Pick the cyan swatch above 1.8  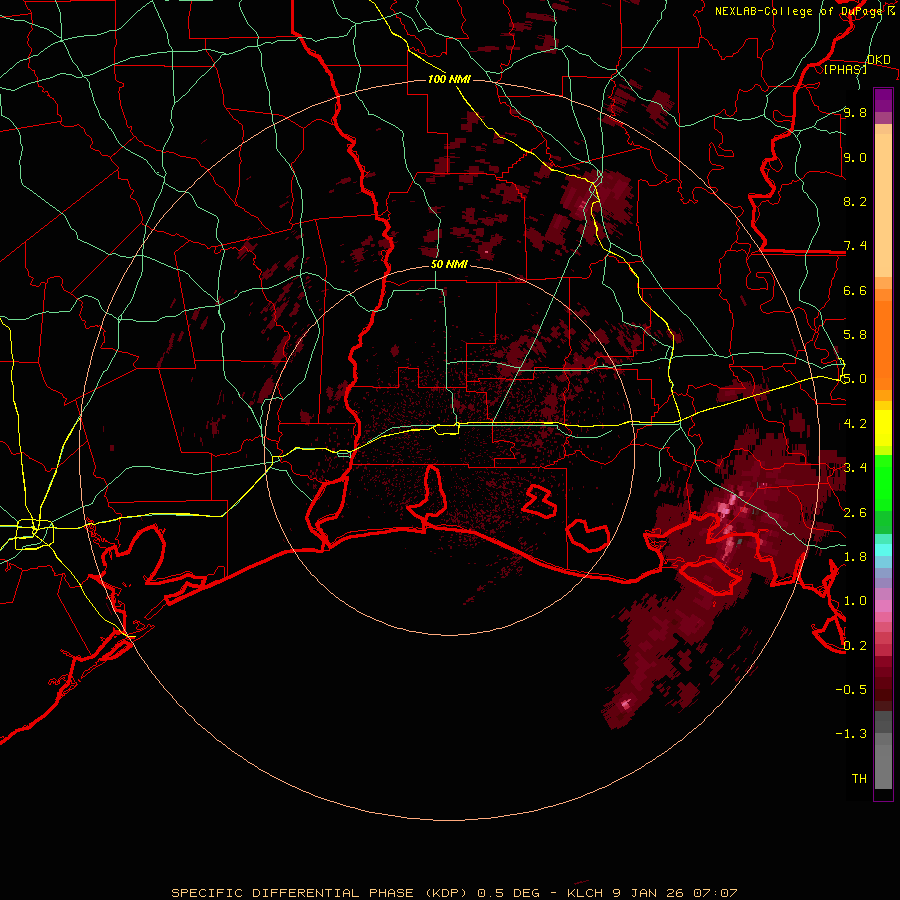coord(883,549)
